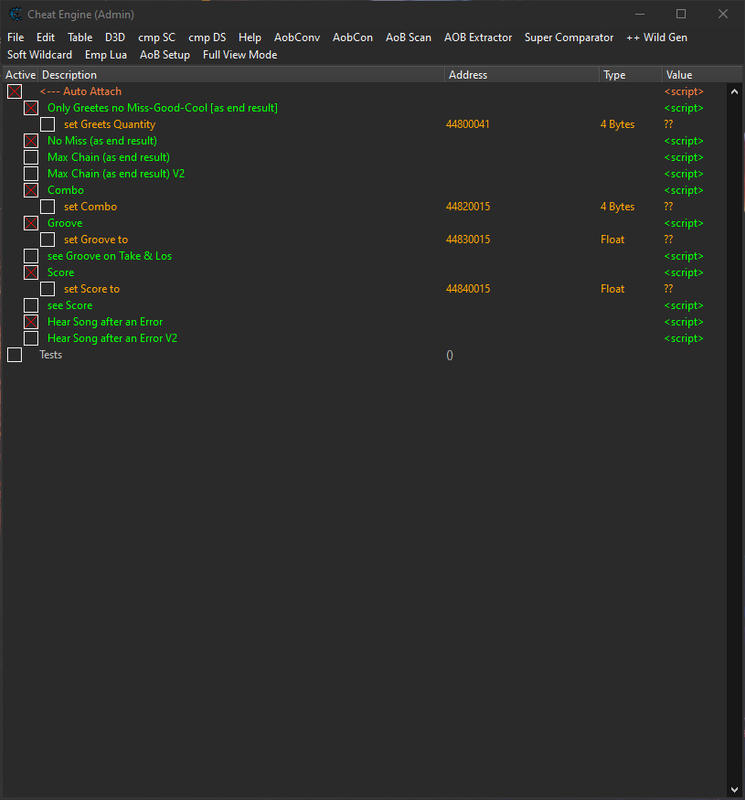Click the scrollbar up arrow
This screenshot has height=800, width=745.
click(x=734, y=92)
